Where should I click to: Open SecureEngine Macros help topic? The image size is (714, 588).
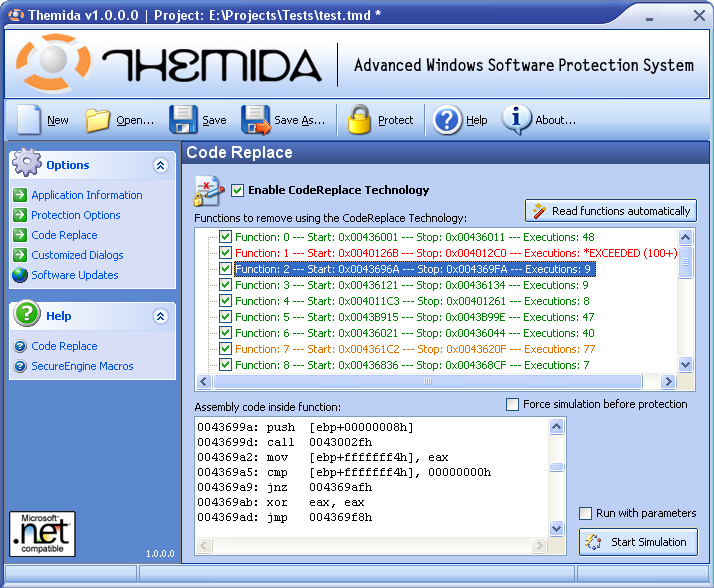(x=82, y=366)
